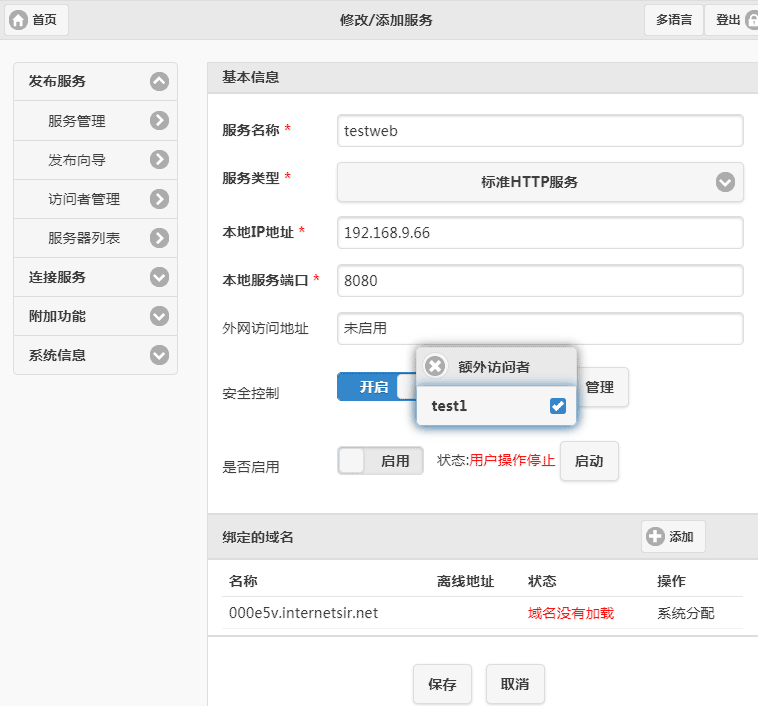The image size is (758, 706).
Task: Open 发布向导 via its arrow icon
Action: (x=159, y=160)
